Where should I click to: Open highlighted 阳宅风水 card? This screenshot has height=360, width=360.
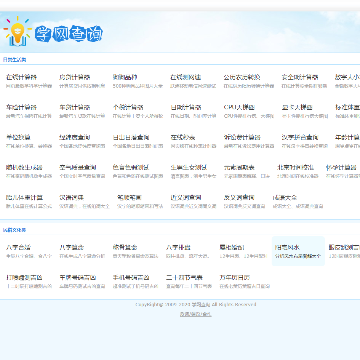click(298, 251)
